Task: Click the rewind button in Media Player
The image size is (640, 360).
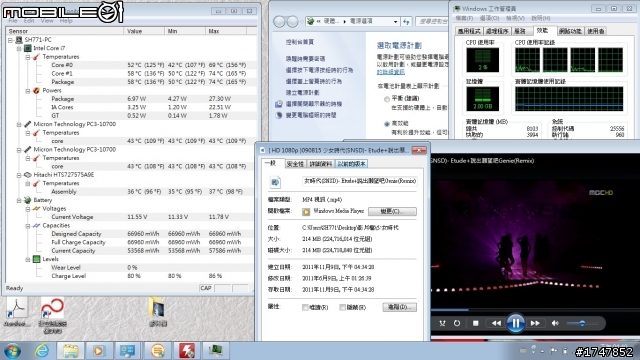Action: click(x=496, y=323)
